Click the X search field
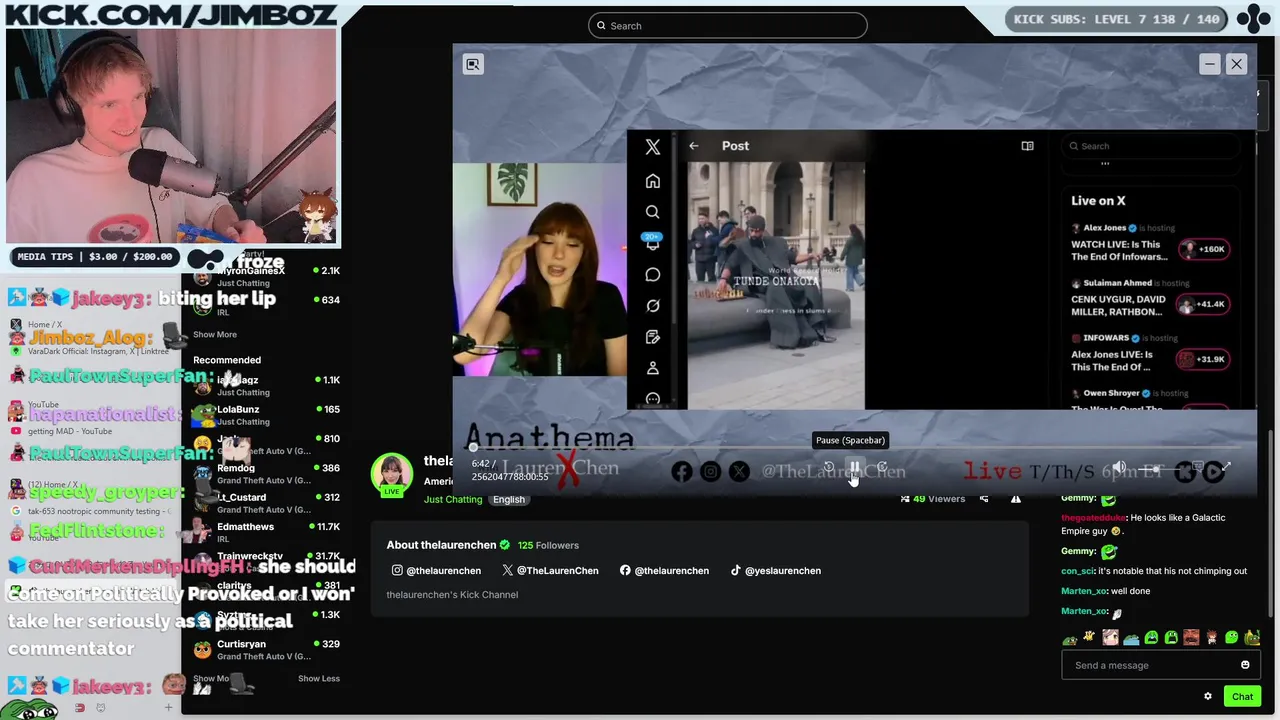 1150,146
